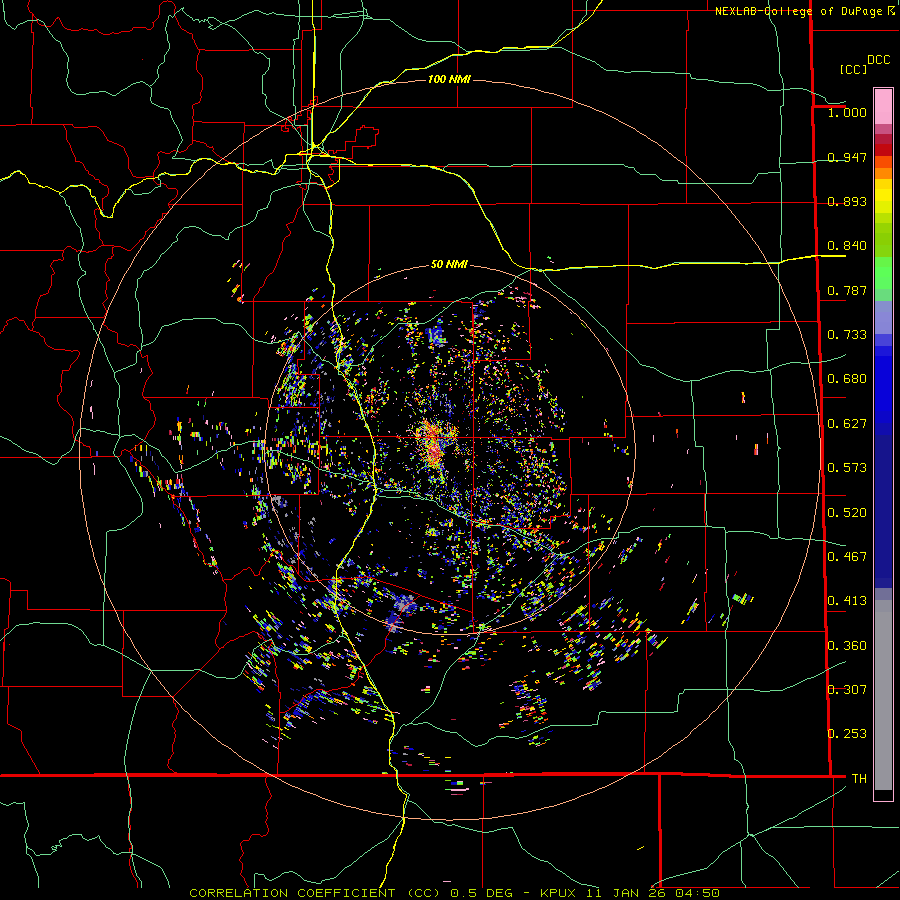Click the 0.893 scale value
Screen dimensions: 900x900
tap(847, 201)
